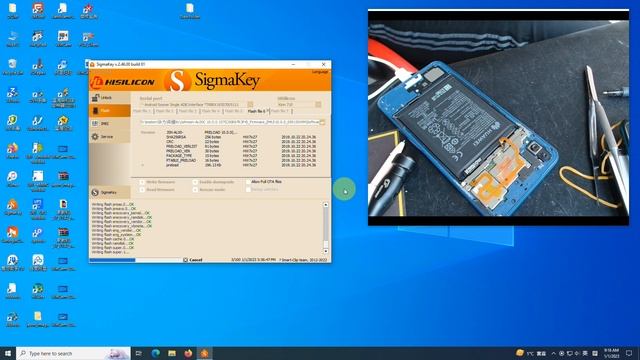Open the Serial port dropdown list
This screenshot has height=360, width=640.
coord(193,105)
